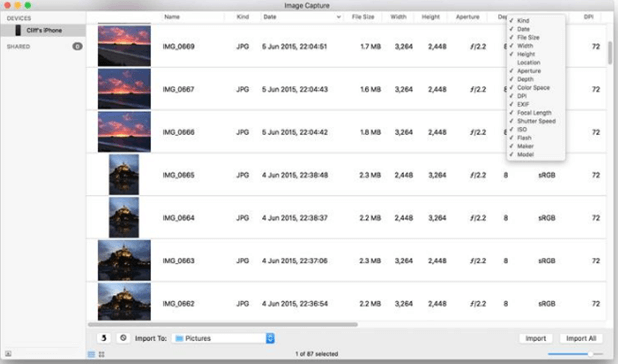Toggle the Date column in the menu
This screenshot has width=618, height=364.
(x=536, y=29)
